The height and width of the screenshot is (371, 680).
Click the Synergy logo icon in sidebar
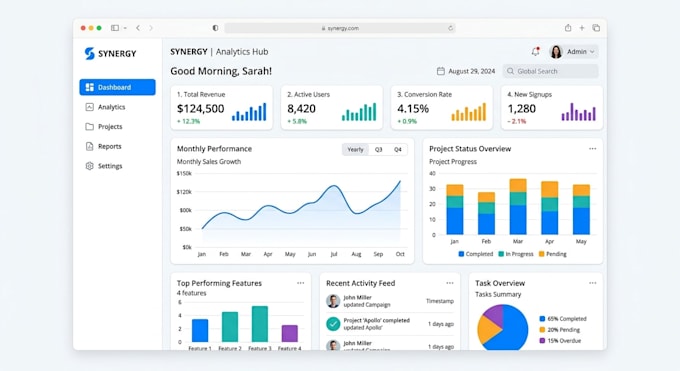click(x=89, y=53)
